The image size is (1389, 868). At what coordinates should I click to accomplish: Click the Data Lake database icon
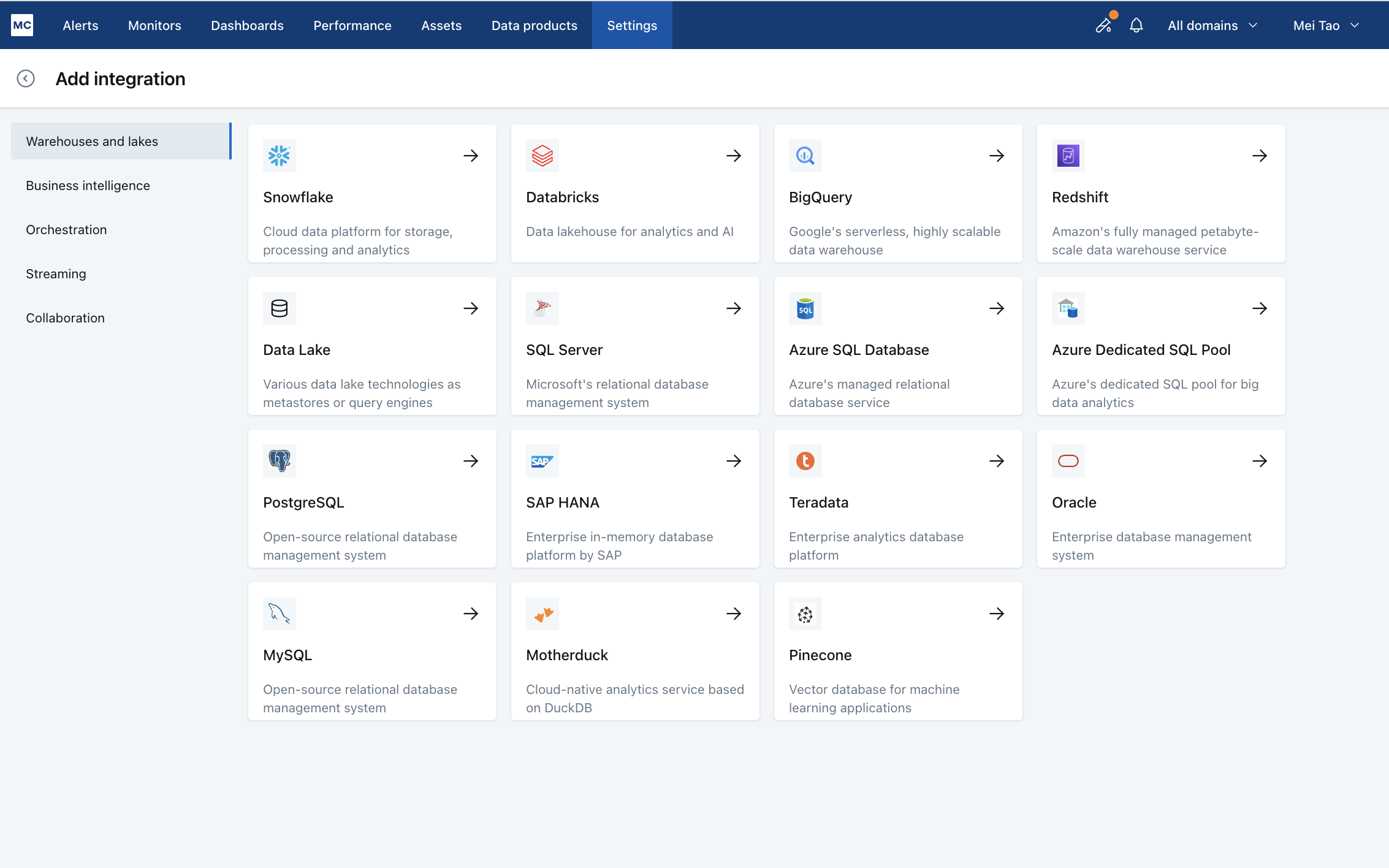(x=280, y=308)
